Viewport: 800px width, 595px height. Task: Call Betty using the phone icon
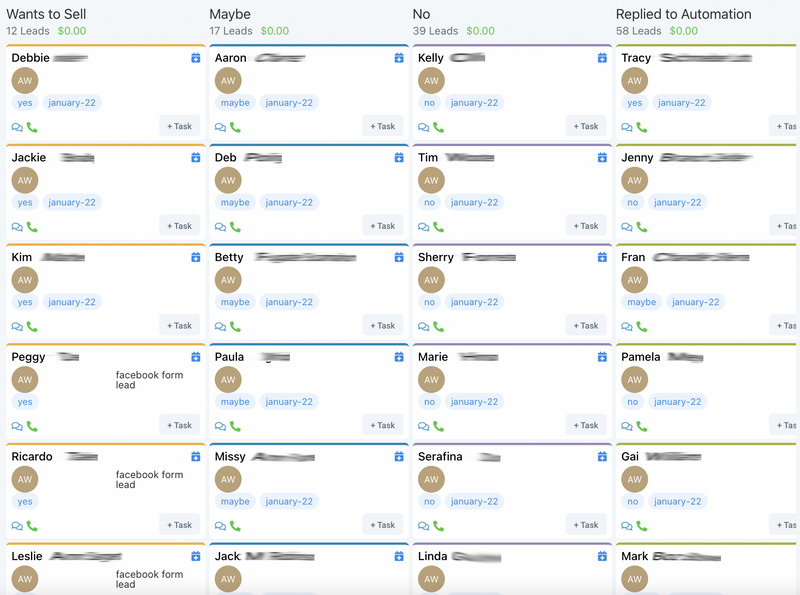pyautogui.click(x=235, y=327)
